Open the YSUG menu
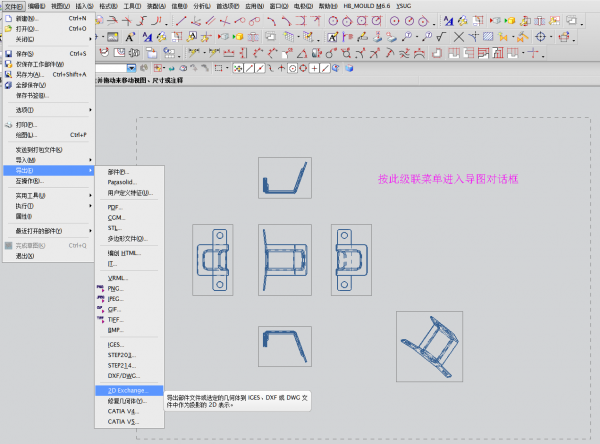 click(403, 6)
